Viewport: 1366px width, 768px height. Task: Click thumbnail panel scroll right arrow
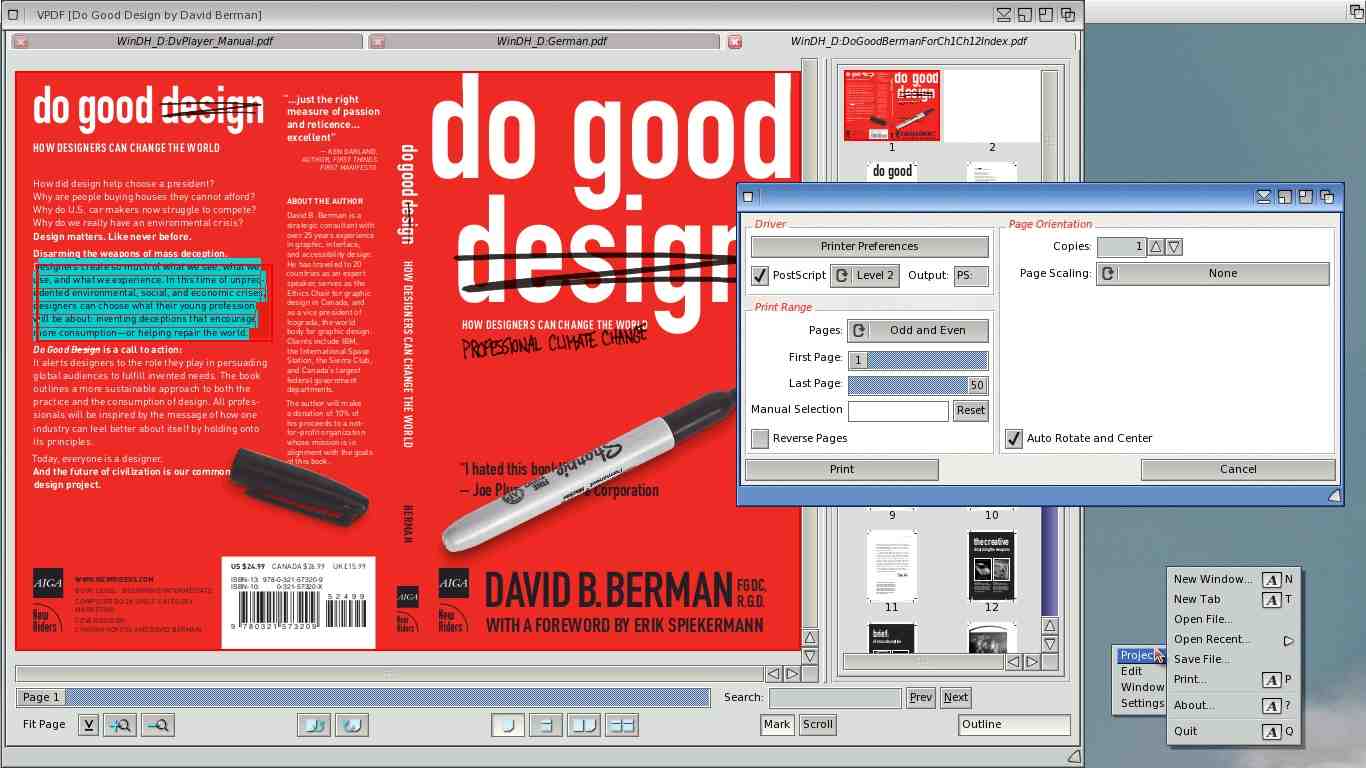(x=1032, y=662)
